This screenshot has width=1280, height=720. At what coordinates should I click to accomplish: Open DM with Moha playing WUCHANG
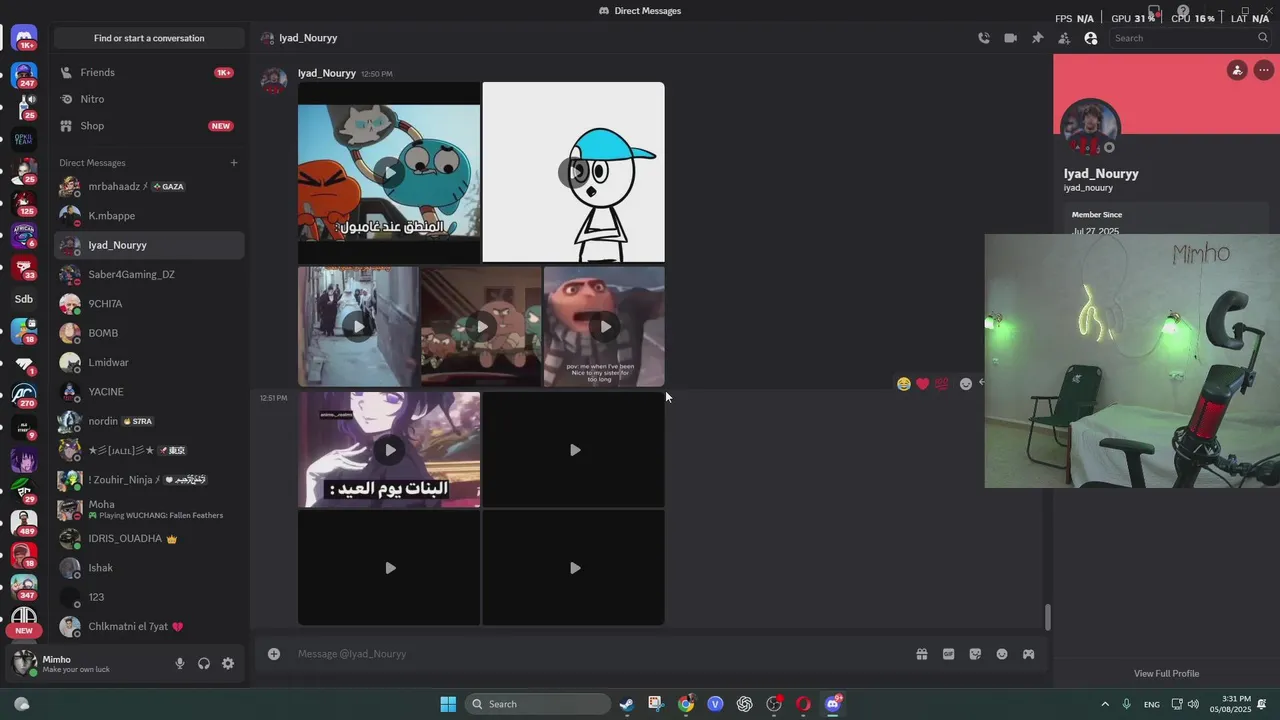[149, 510]
